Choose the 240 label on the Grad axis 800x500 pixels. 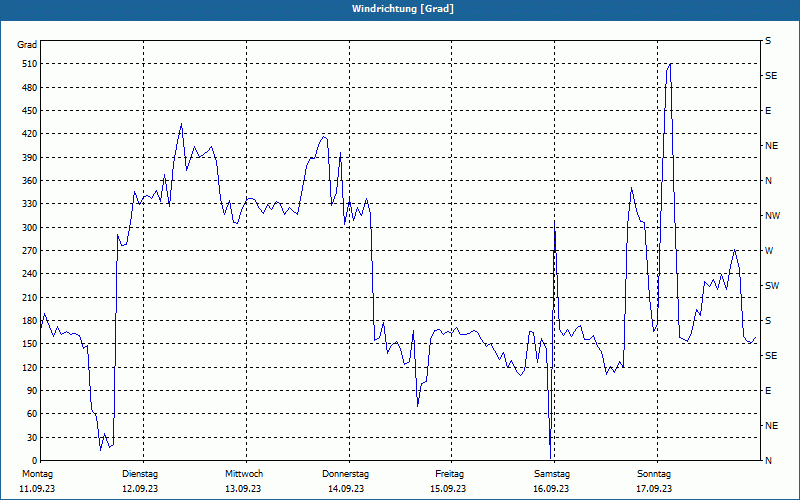click(x=29, y=274)
